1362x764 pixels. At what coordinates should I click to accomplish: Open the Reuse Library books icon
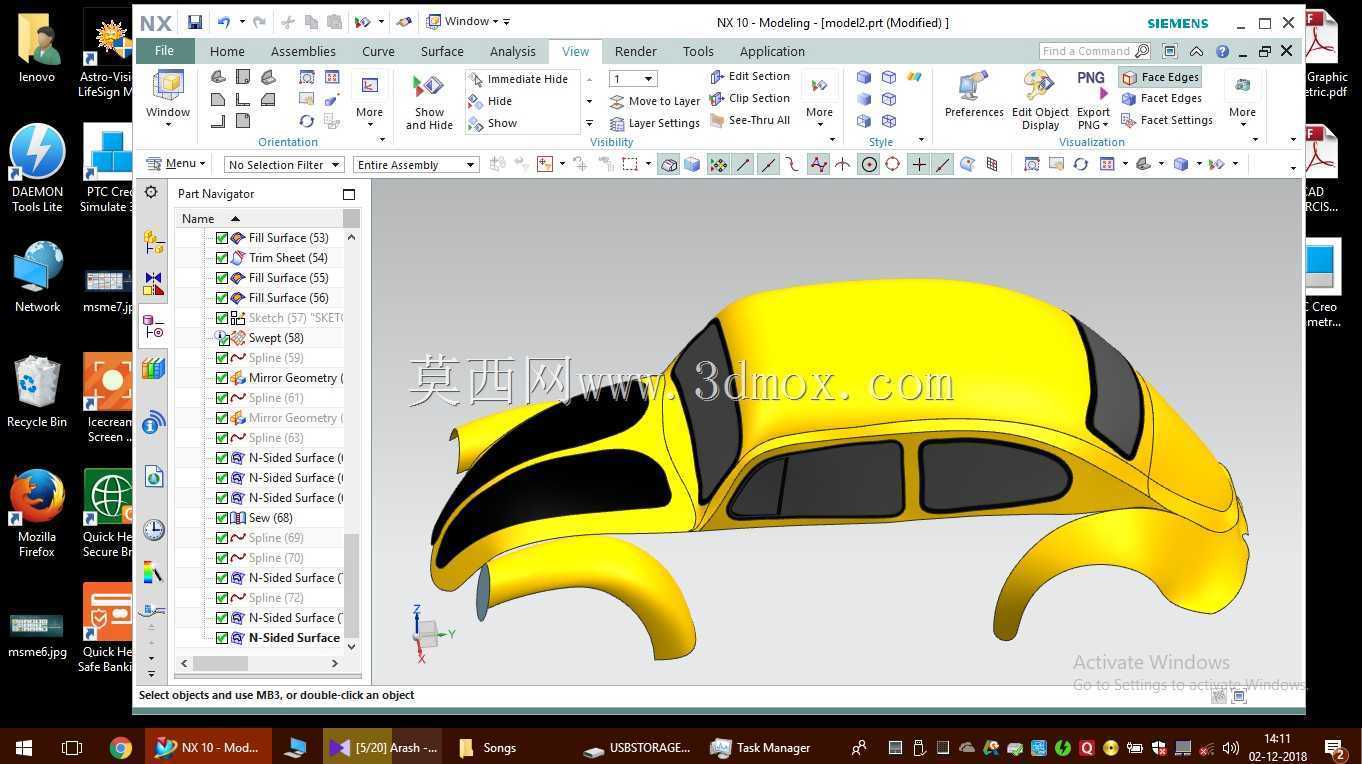153,369
